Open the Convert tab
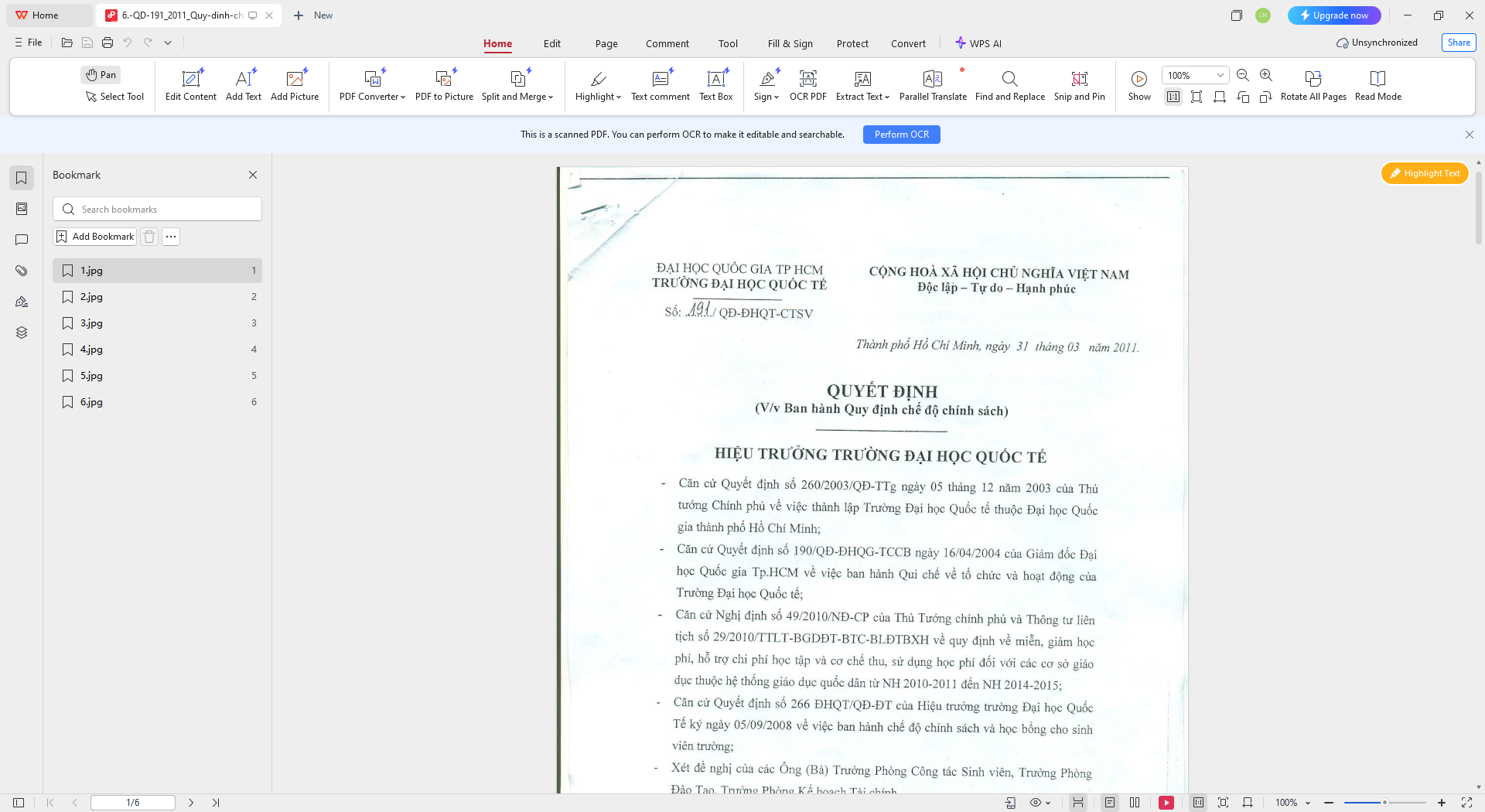Viewport: 1485px width, 812px height. coord(908,43)
